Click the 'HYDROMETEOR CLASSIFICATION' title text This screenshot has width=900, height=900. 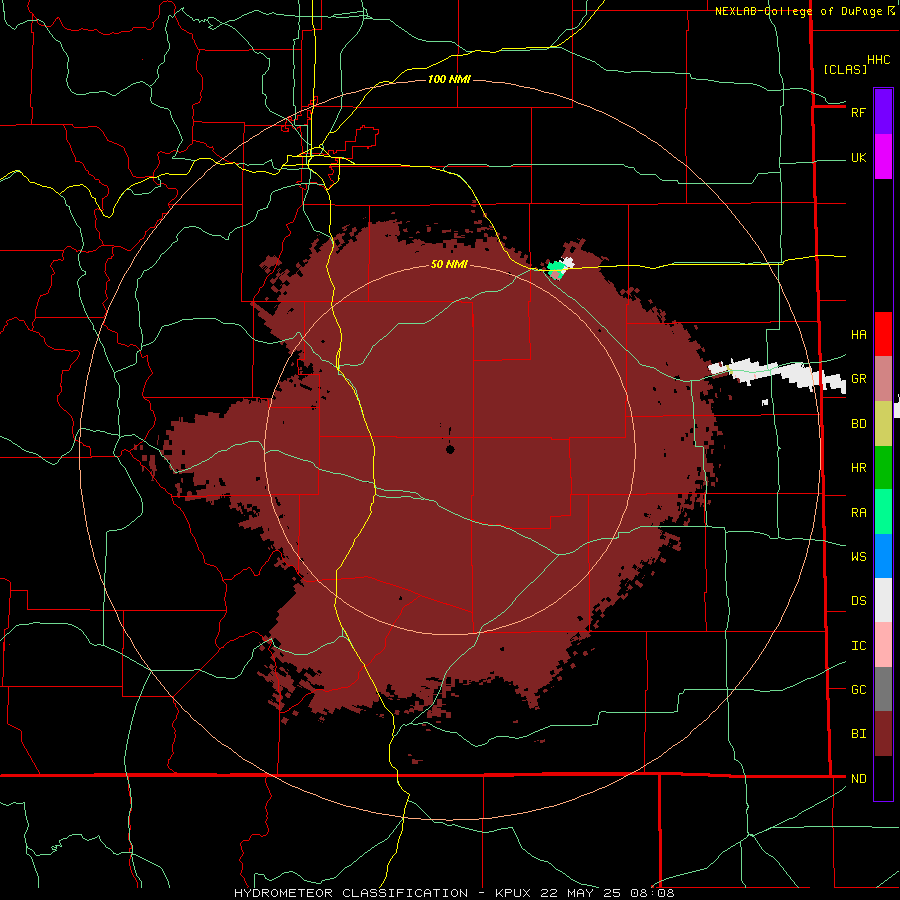(x=351, y=893)
